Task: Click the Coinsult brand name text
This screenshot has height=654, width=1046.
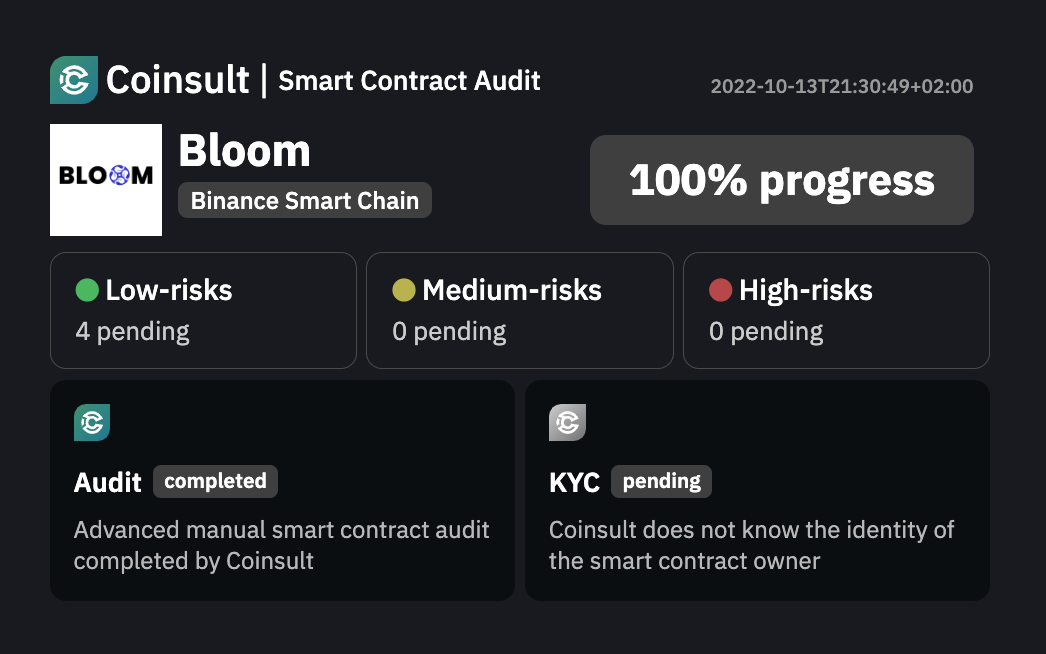Action: coord(178,80)
